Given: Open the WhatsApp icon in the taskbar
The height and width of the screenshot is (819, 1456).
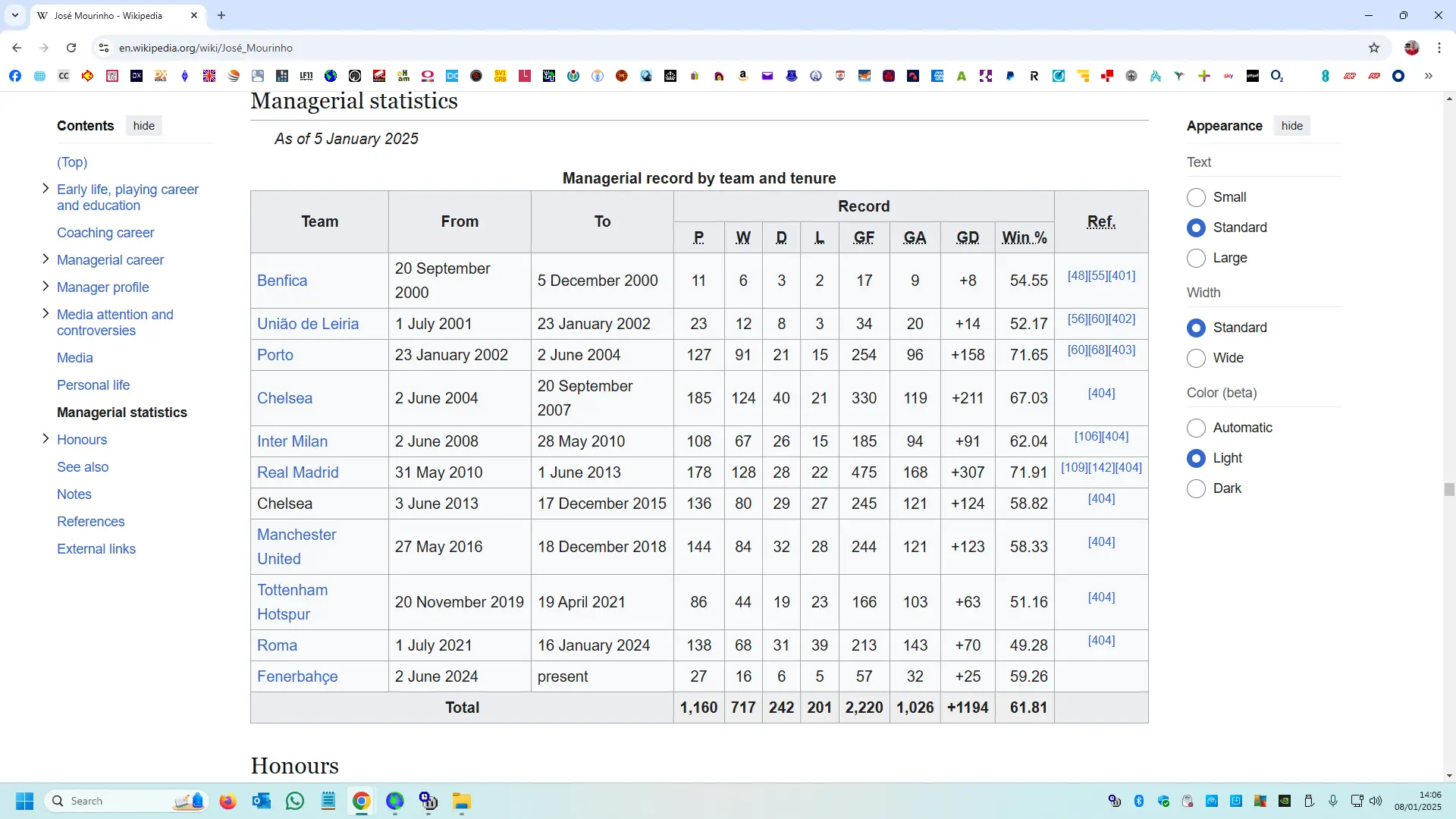Looking at the screenshot, I should tap(295, 801).
